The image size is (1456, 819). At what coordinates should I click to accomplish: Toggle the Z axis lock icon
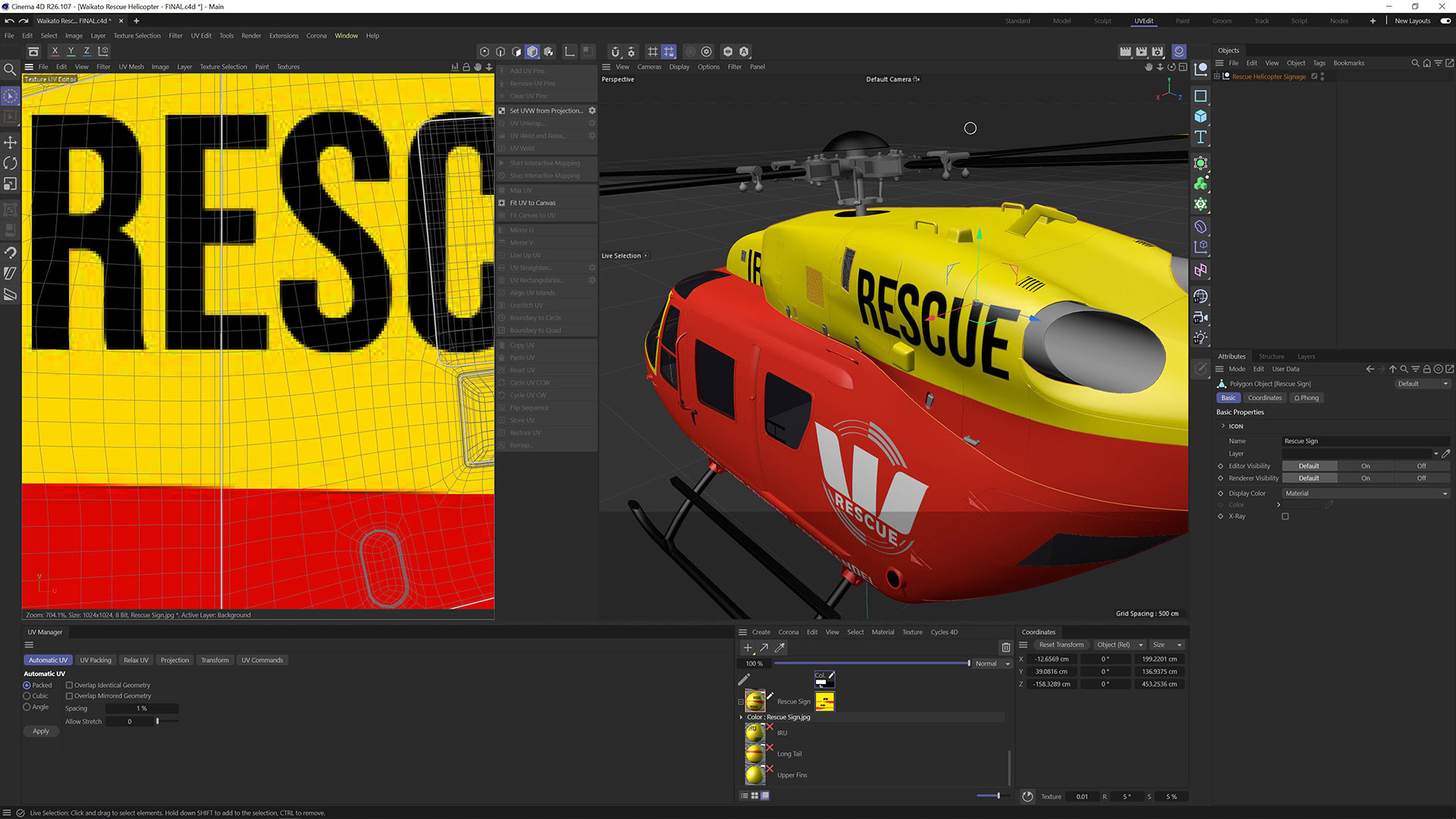(x=86, y=52)
